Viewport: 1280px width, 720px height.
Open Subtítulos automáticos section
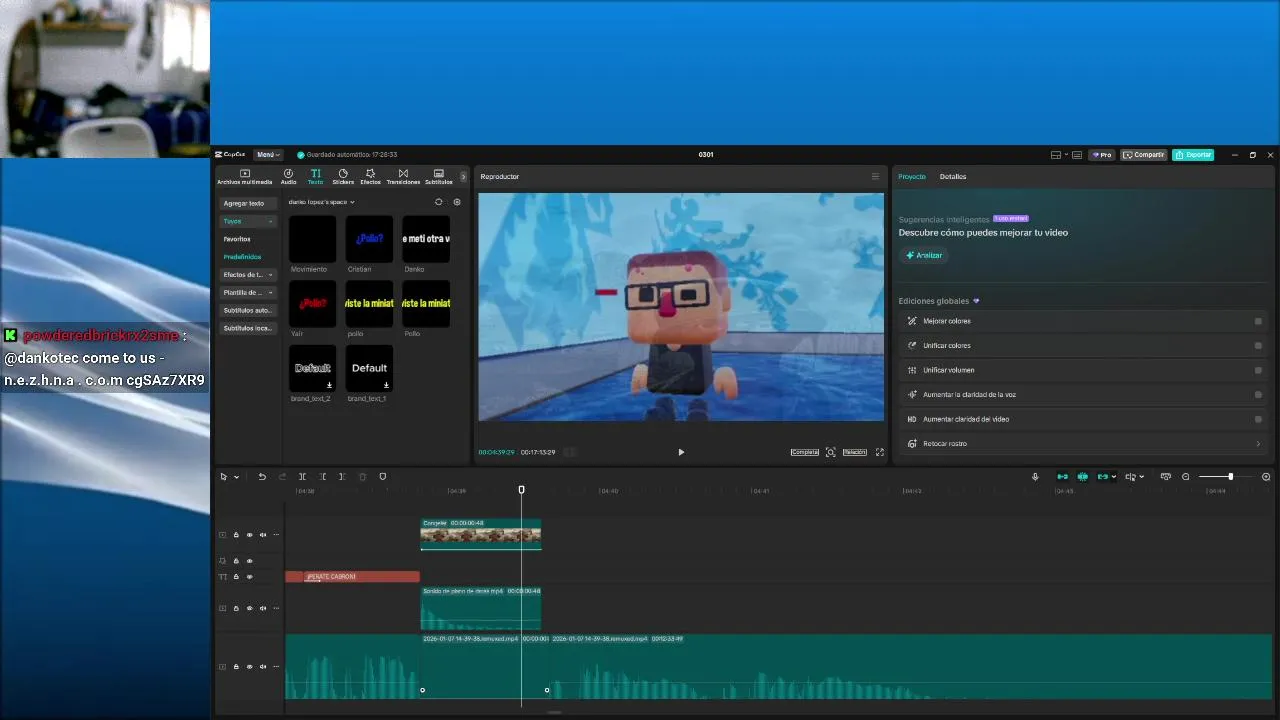pyautogui.click(x=247, y=311)
